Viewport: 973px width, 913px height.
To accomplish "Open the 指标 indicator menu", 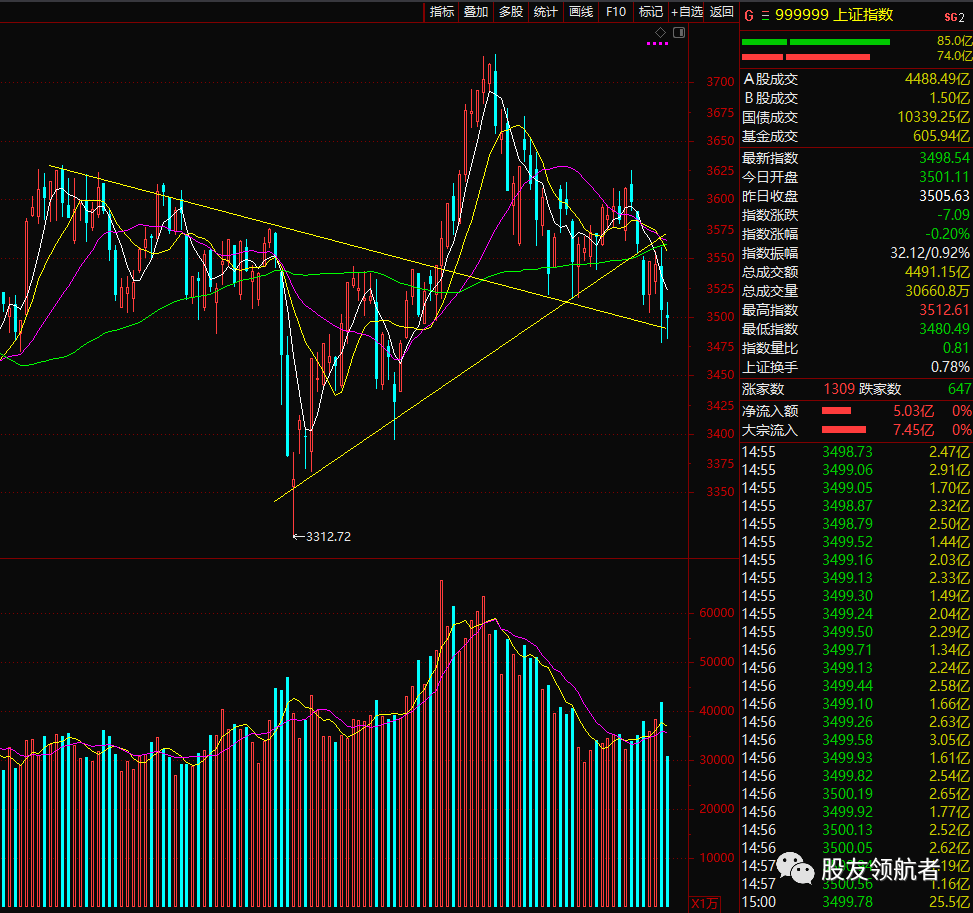I will (442, 12).
